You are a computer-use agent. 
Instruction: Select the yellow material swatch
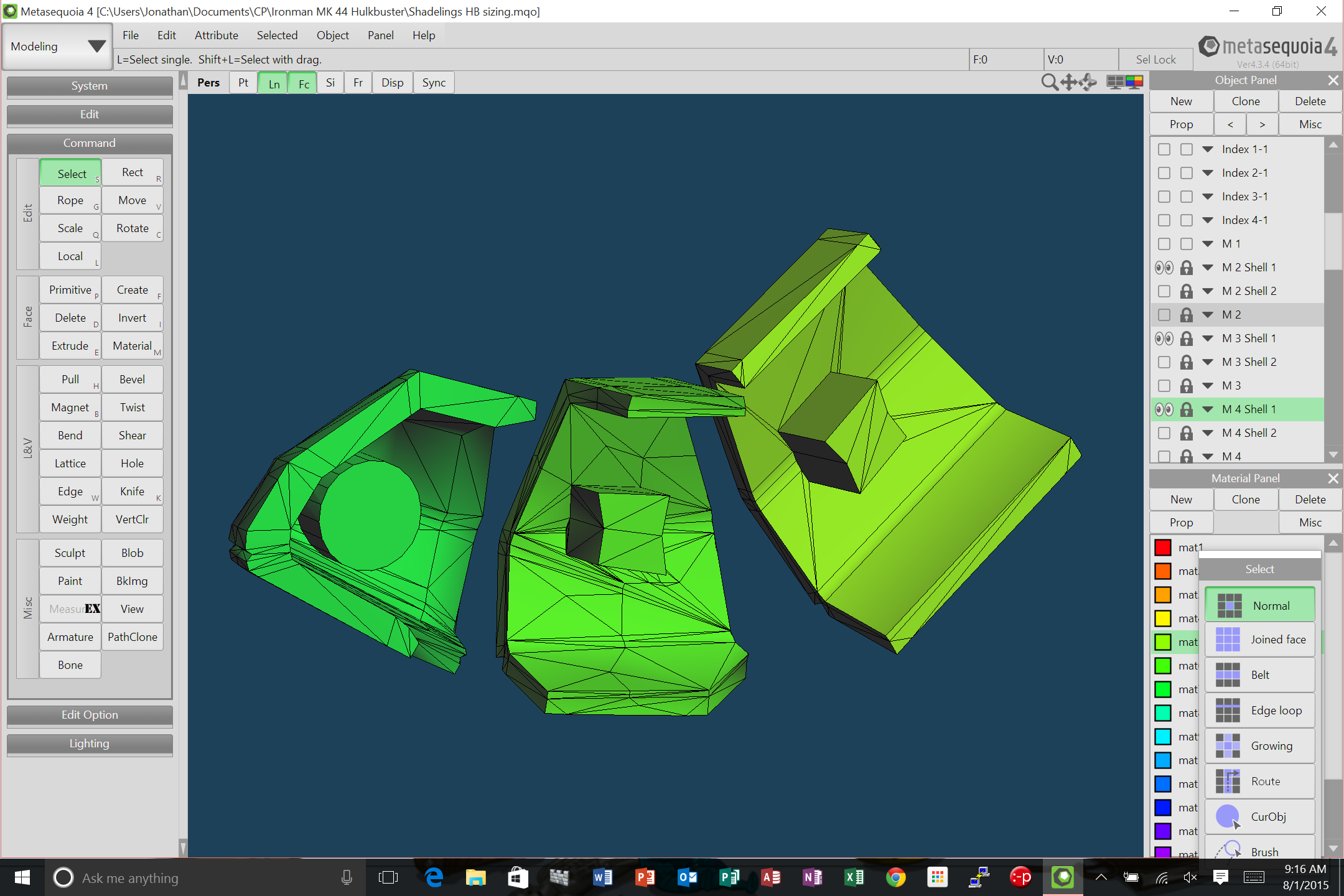(x=1163, y=618)
